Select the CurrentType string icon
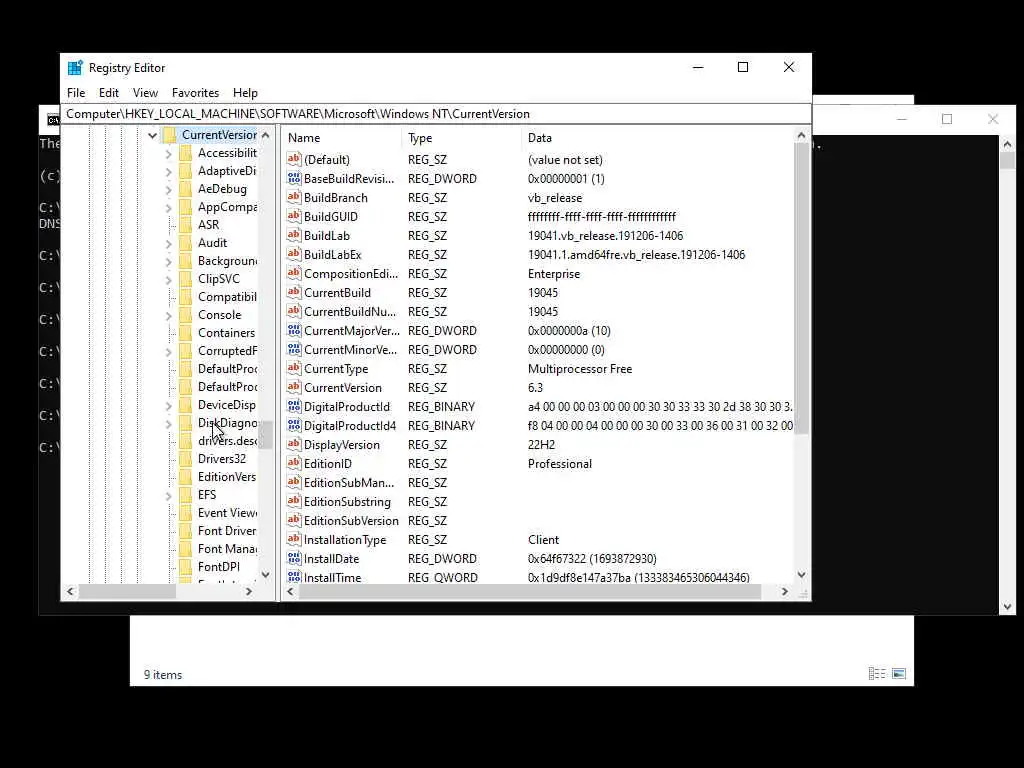 coord(294,368)
